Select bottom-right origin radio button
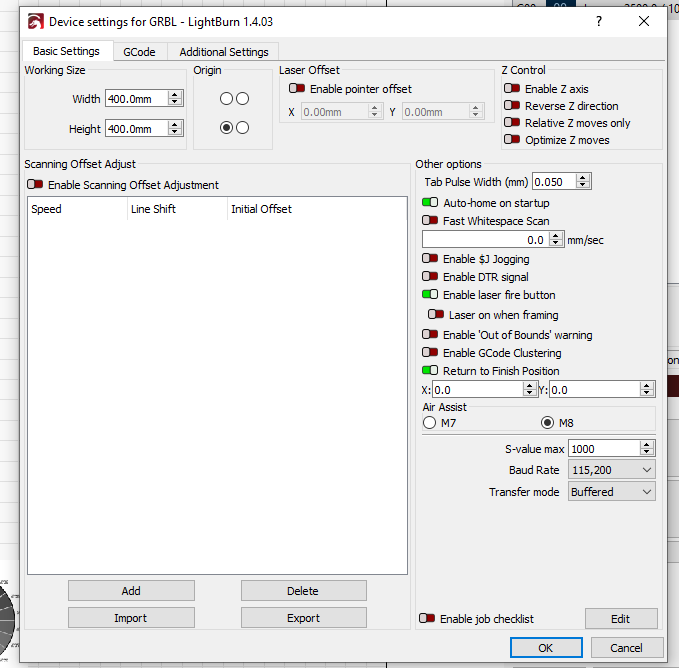 click(x=242, y=128)
